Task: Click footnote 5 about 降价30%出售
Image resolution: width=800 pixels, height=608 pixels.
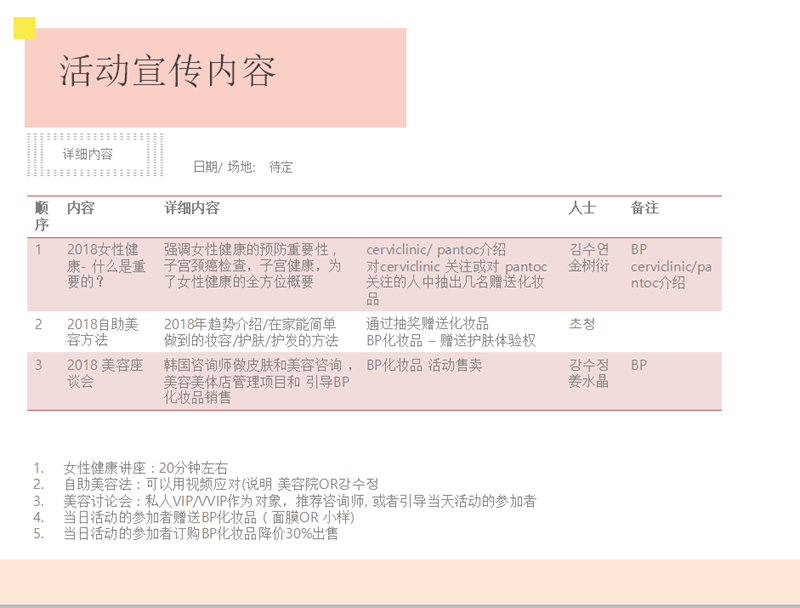Action: [200, 534]
